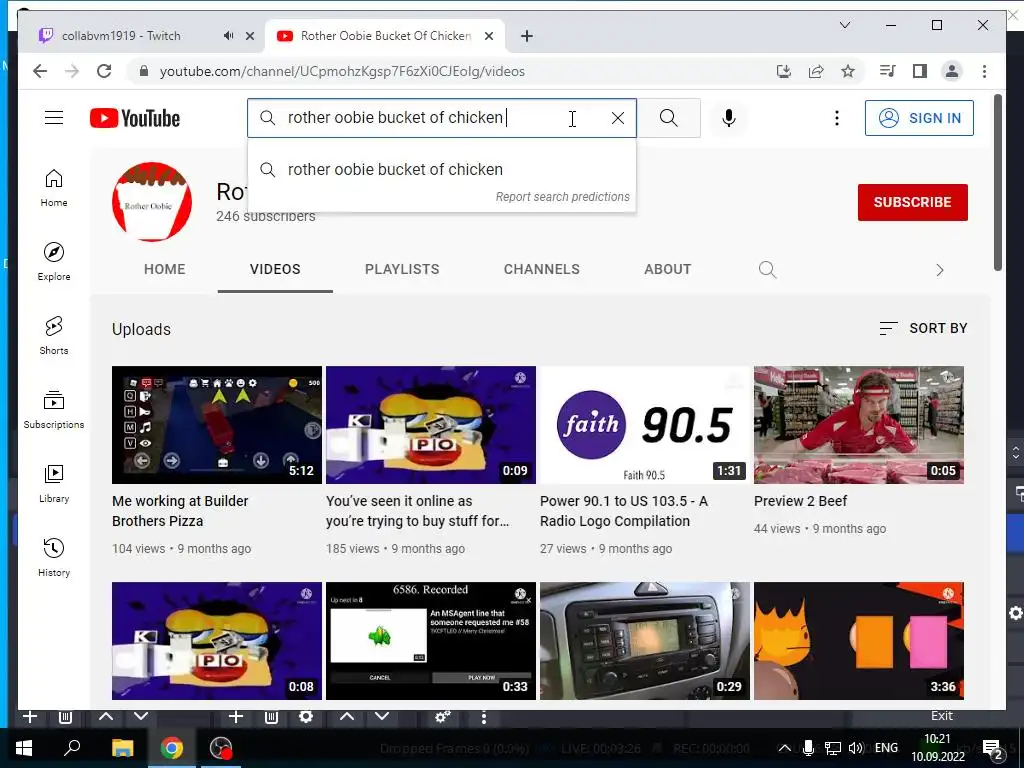
Task: Click Report search predictions link
Action: [x=562, y=197]
